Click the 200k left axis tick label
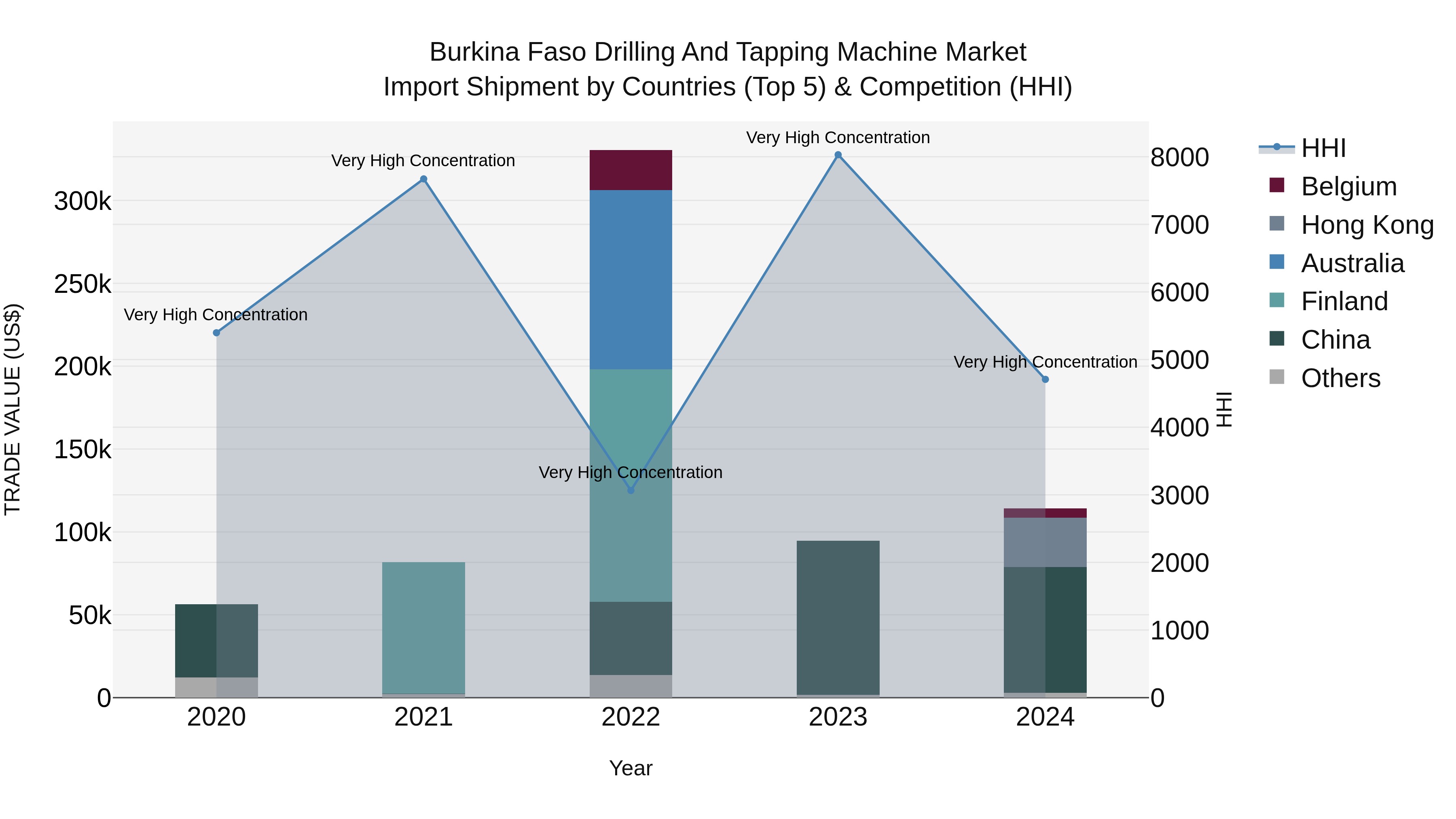 pos(83,367)
